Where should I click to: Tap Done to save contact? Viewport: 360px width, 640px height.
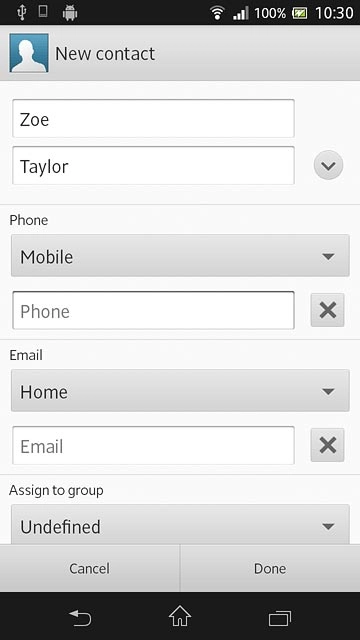[x=270, y=568]
